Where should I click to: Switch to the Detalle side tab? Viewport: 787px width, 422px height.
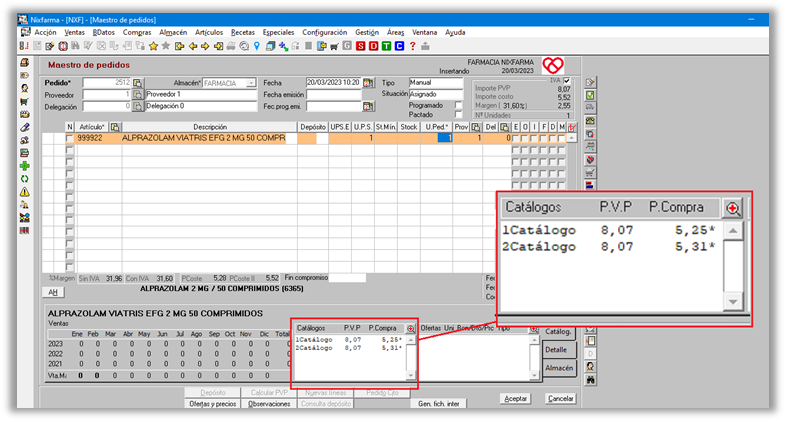click(559, 350)
